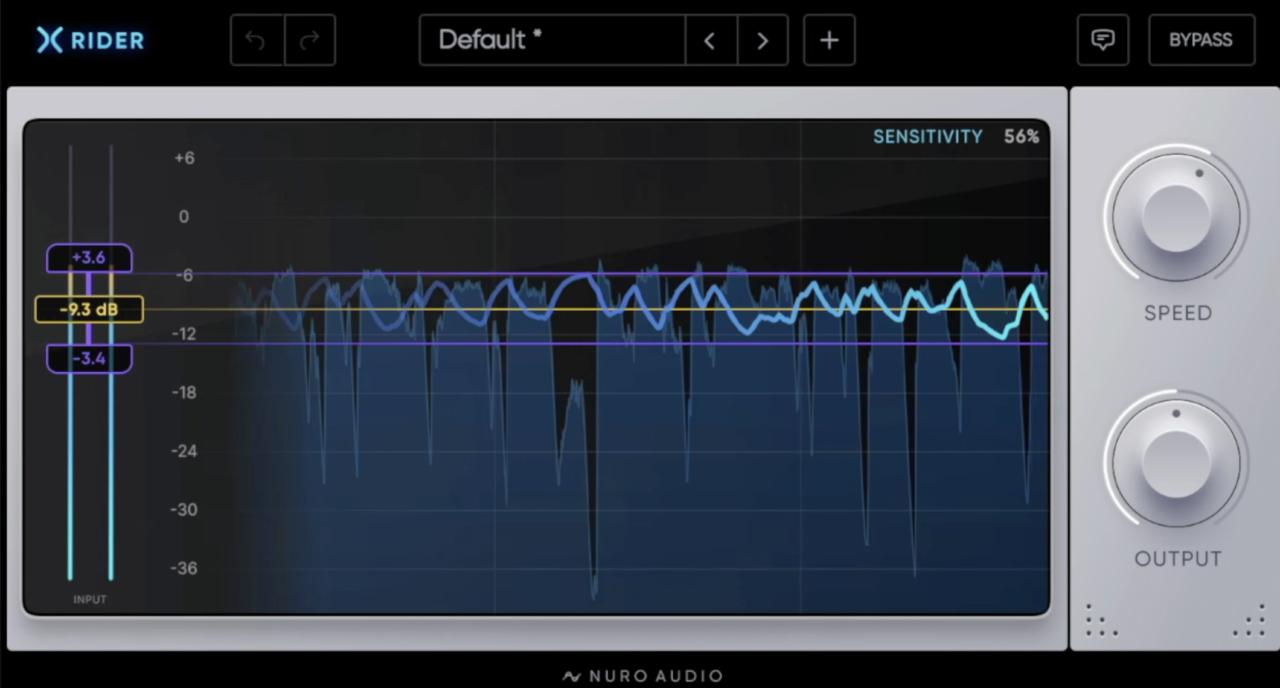Click the undo arrow button

click(x=257, y=40)
